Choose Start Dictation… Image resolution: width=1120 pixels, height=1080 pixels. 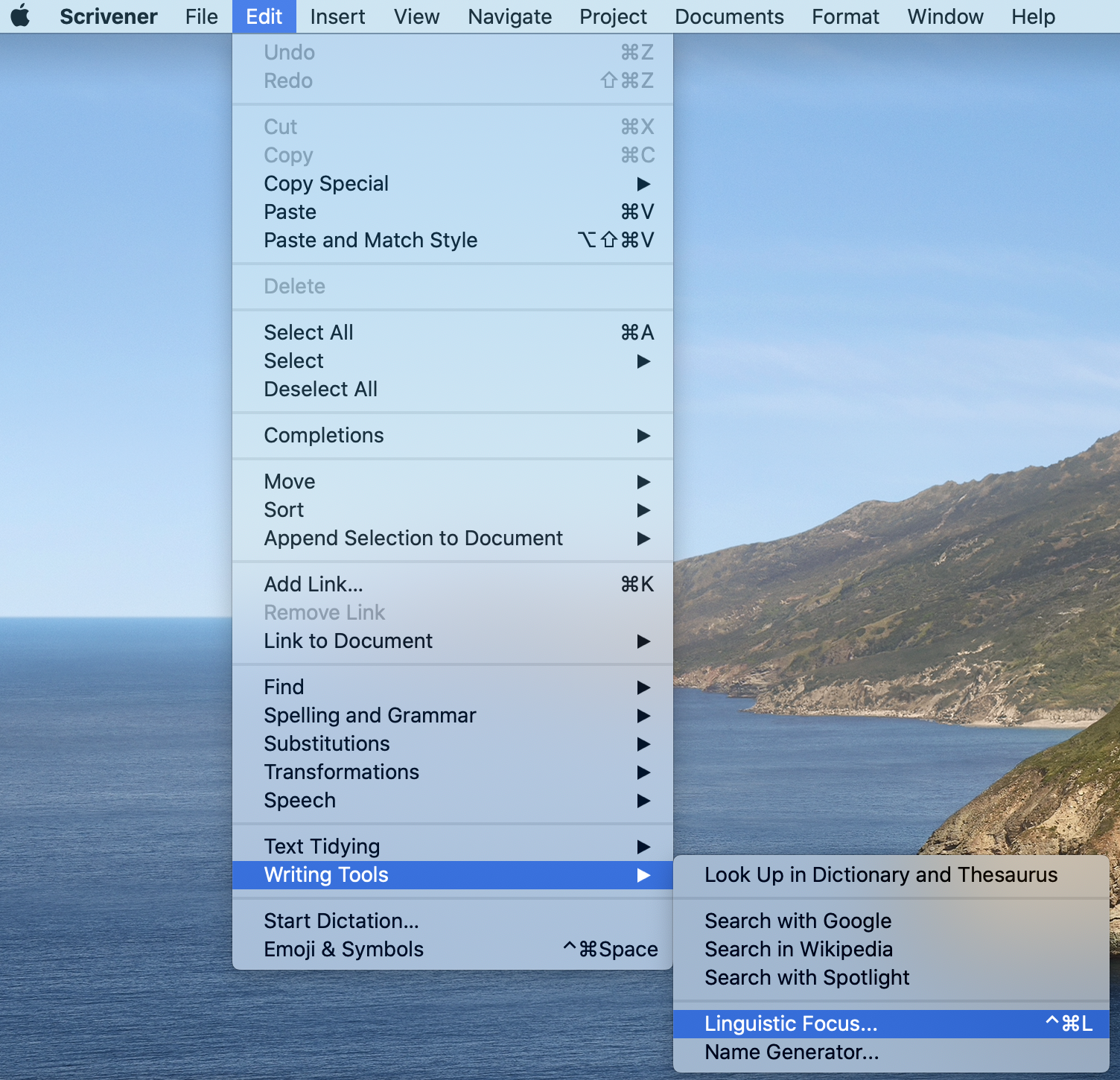(x=453, y=921)
